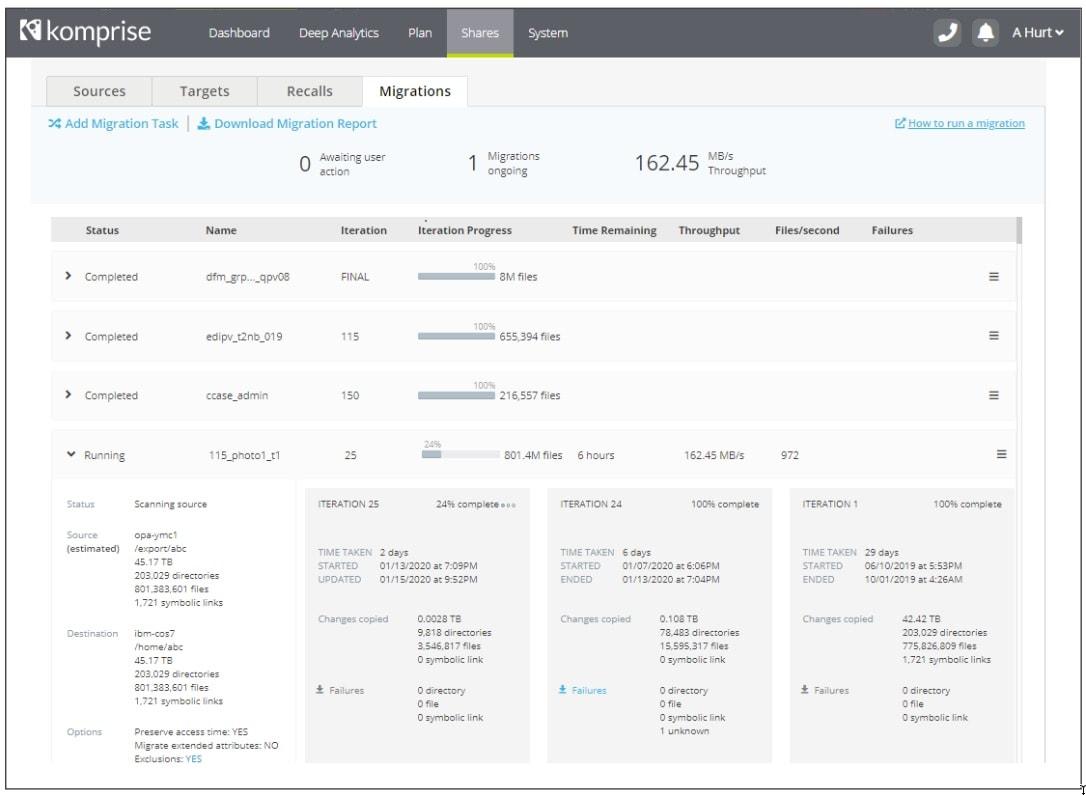Click the Exclusions YES link
Screen dimensions: 1086x795
click(x=193, y=759)
